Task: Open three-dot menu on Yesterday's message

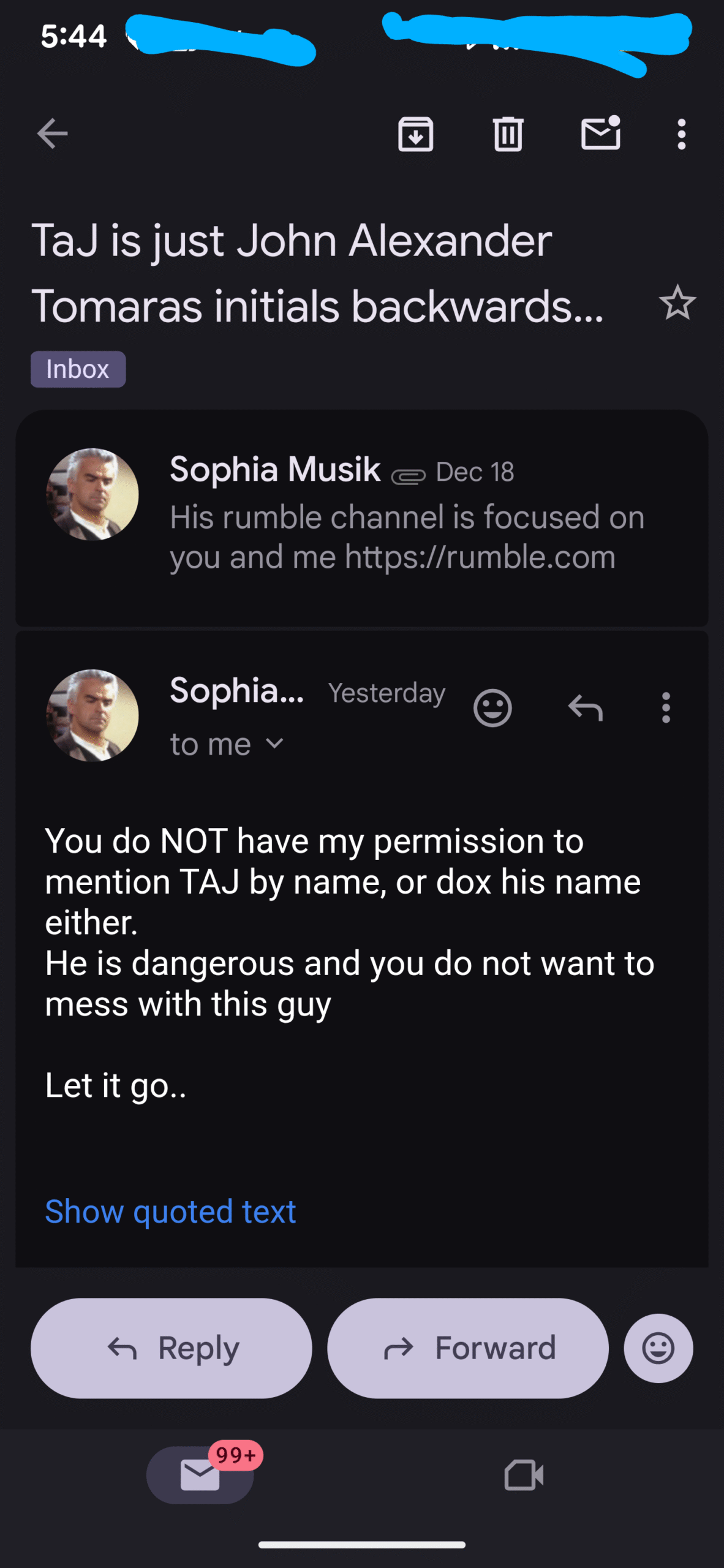Action: pos(666,708)
